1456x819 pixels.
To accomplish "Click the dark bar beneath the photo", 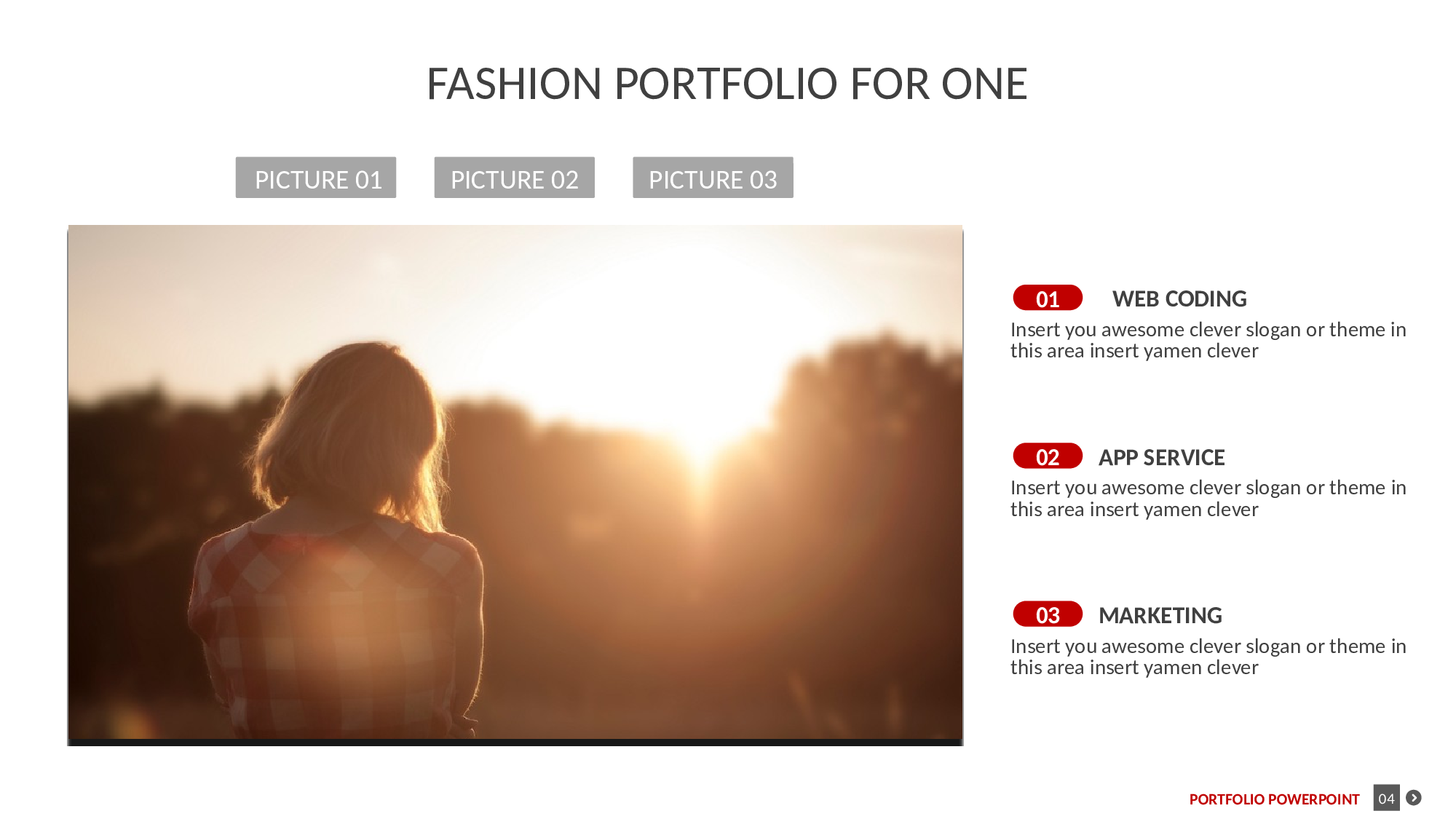I will [515, 743].
